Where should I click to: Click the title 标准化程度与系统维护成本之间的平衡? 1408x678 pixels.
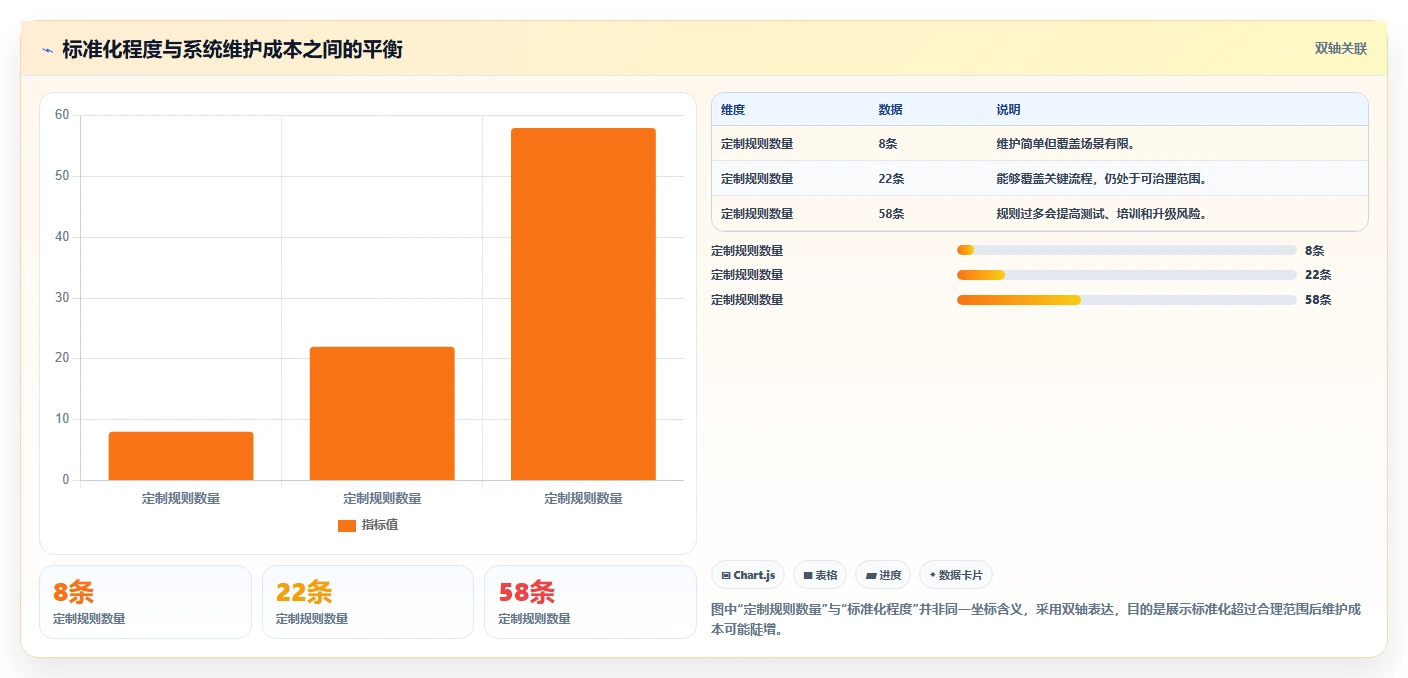pos(232,49)
